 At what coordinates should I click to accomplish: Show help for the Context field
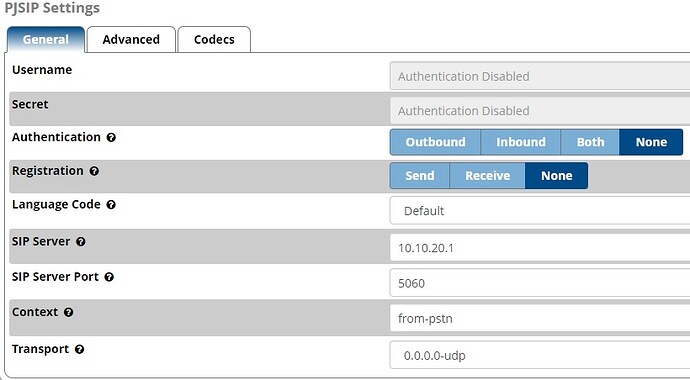[68, 312]
